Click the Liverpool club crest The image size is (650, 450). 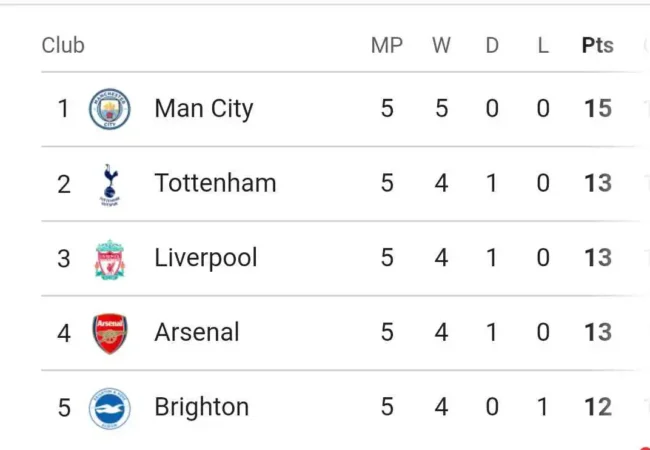point(110,259)
